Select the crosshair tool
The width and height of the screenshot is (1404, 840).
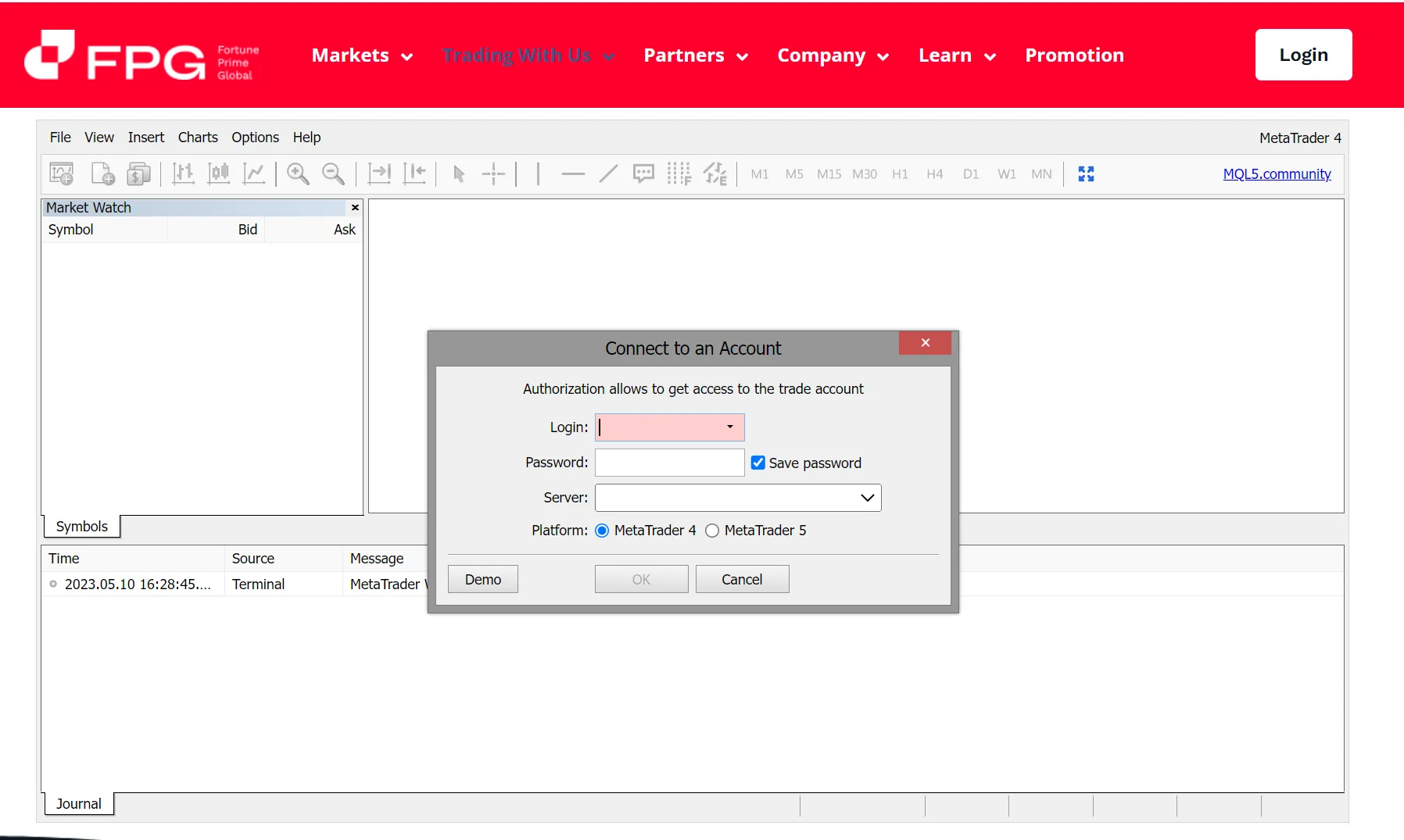[494, 173]
